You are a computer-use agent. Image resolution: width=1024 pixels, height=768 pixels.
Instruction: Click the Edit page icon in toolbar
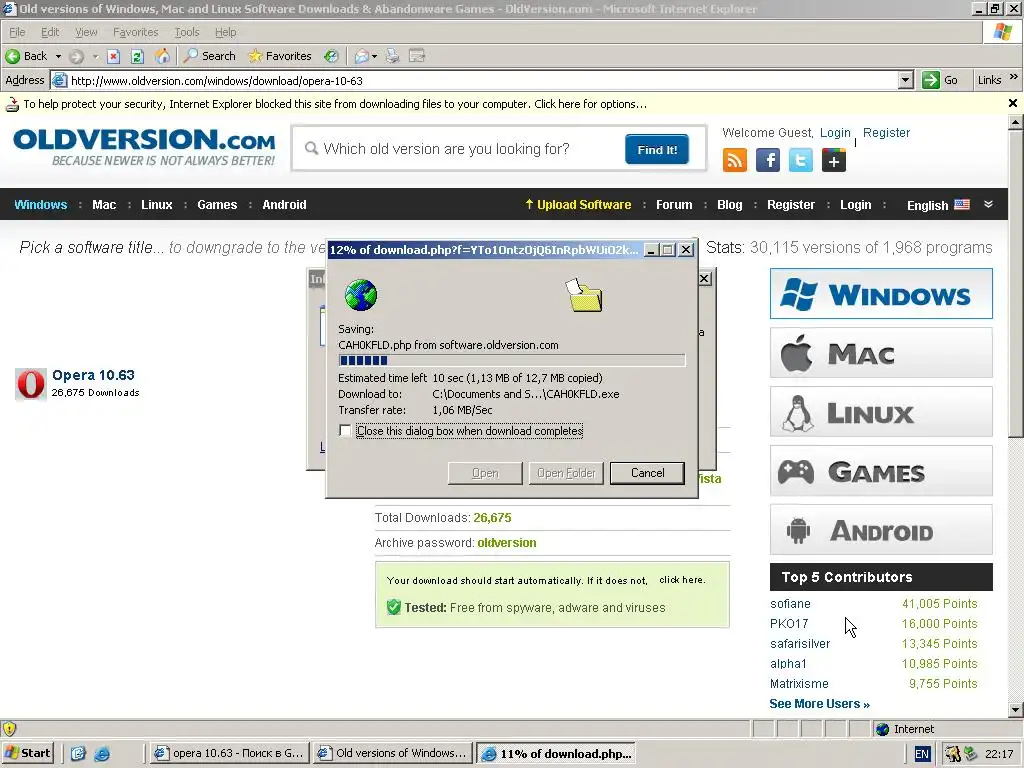(417, 56)
